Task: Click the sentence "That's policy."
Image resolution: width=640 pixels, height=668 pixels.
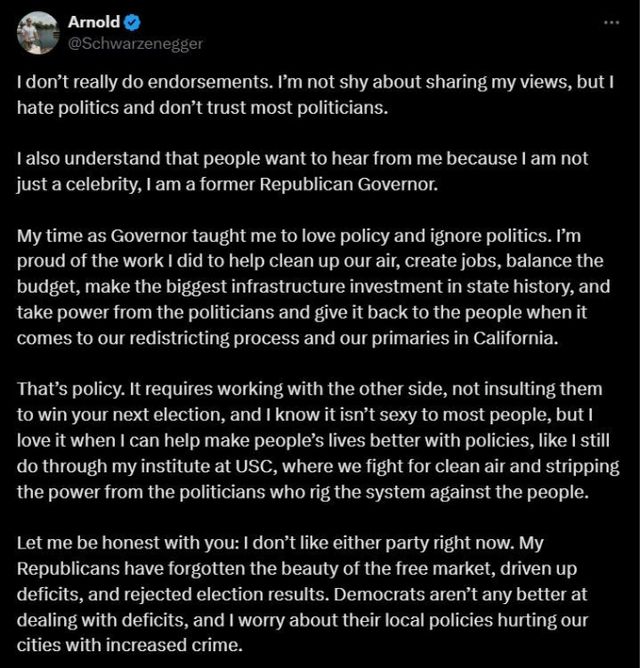Action: coord(62,388)
